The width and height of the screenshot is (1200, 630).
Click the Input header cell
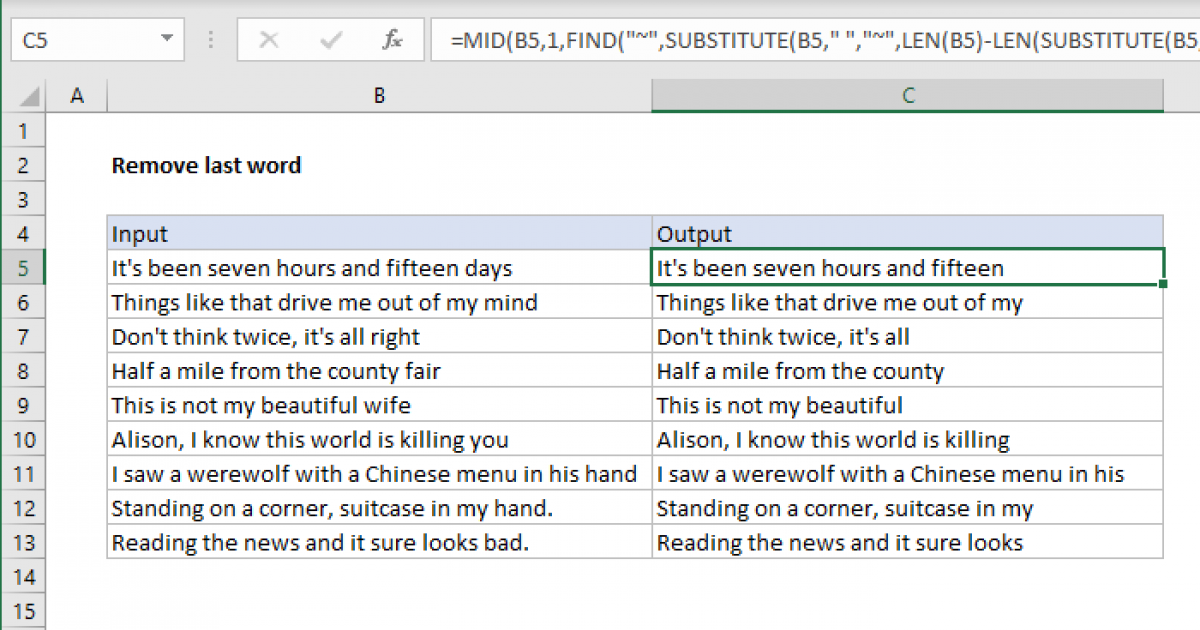coord(379,234)
